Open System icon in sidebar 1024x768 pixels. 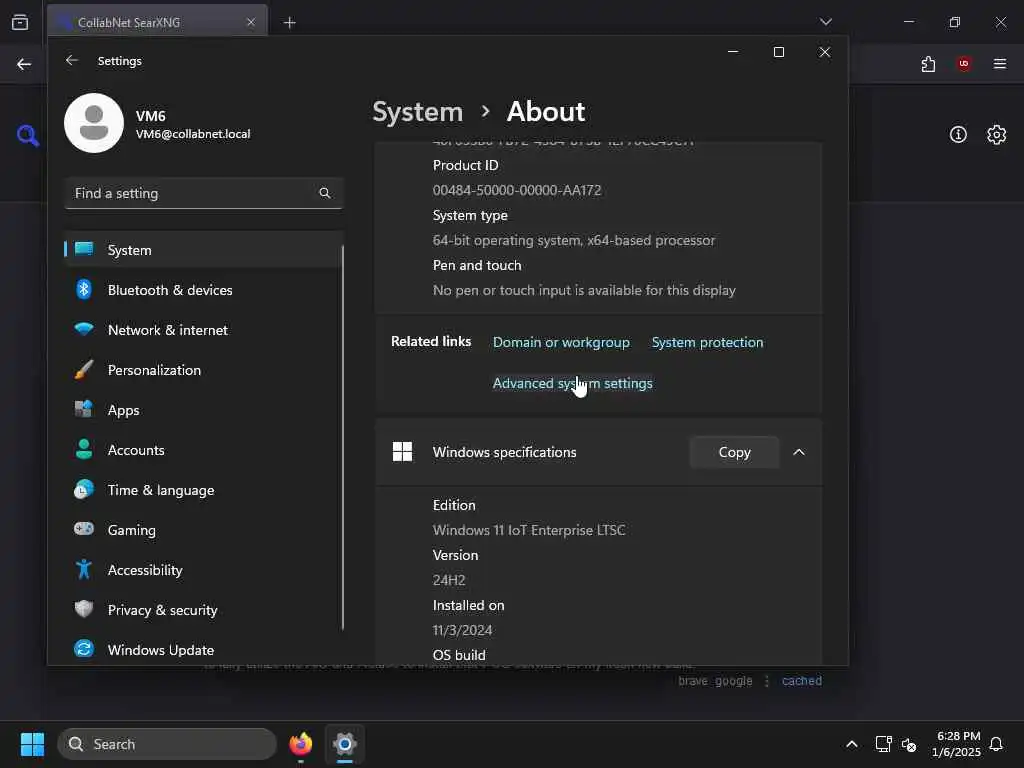point(84,249)
